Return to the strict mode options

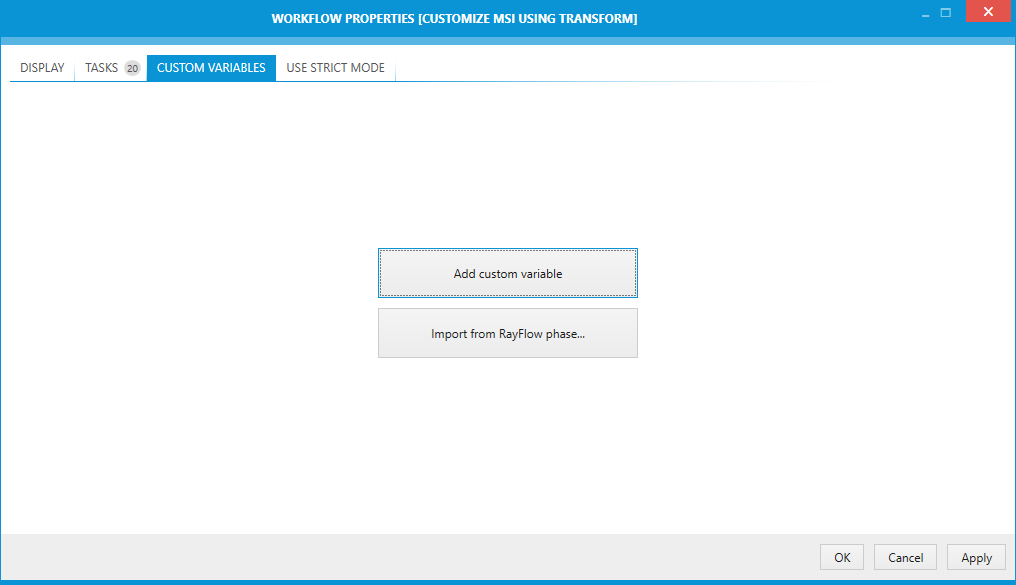(x=335, y=67)
